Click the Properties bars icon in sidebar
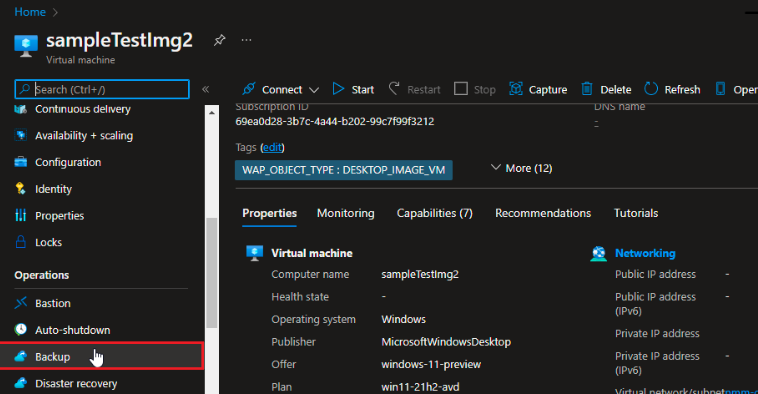Viewport: 758px width, 394px height. tap(20, 215)
